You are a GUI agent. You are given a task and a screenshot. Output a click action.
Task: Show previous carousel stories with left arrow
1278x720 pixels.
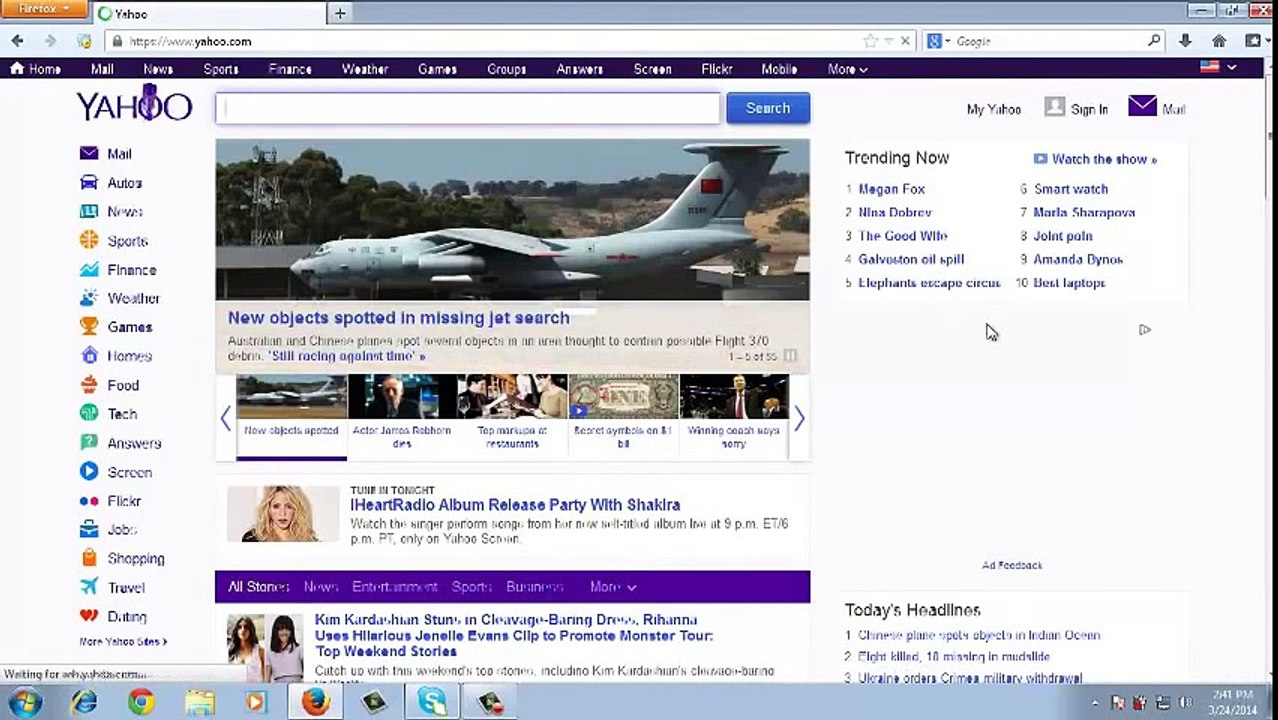tap(225, 419)
